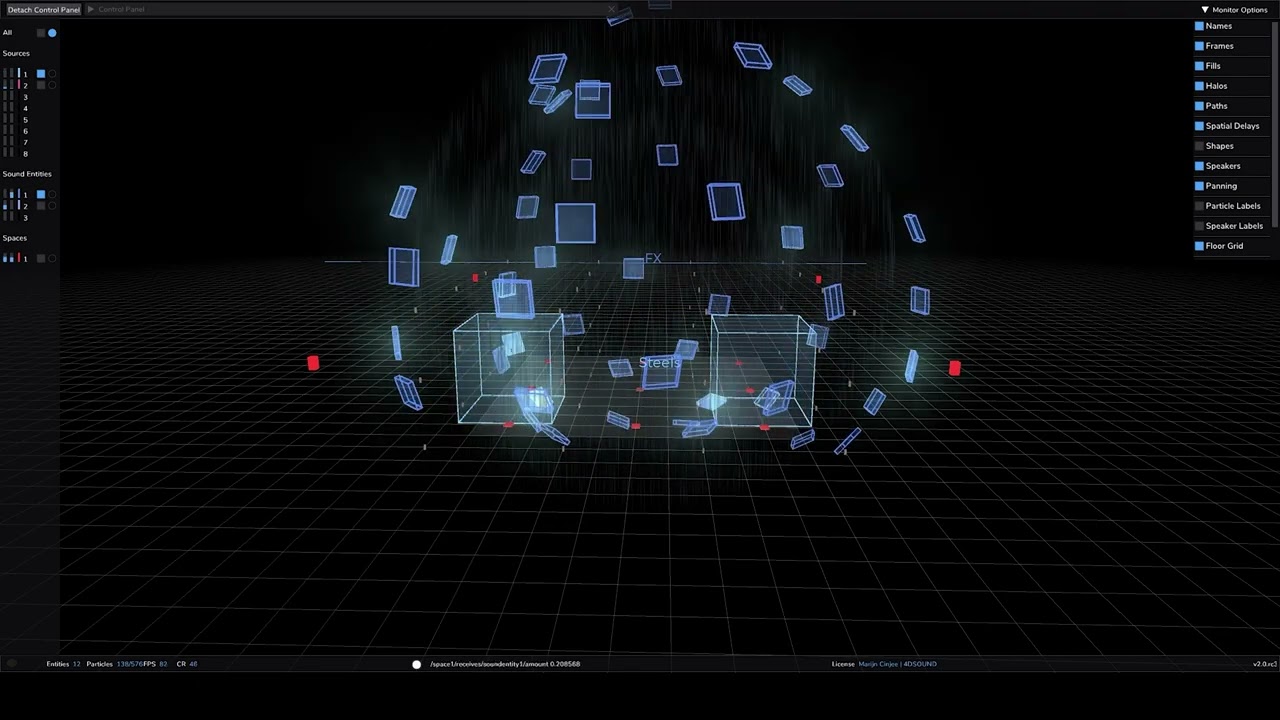Viewport: 1280px width, 720px height.
Task: Select Source 4 in the Sources list
Action: pyautogui.click(x=25, y=108)
